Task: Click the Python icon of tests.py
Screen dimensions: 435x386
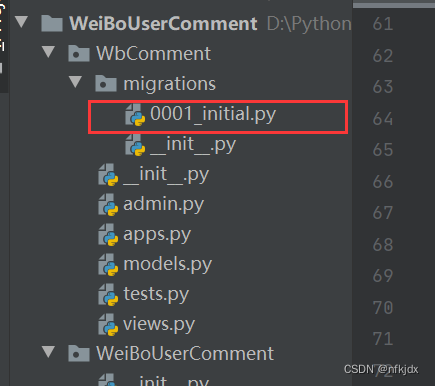Action: (108, 294)
